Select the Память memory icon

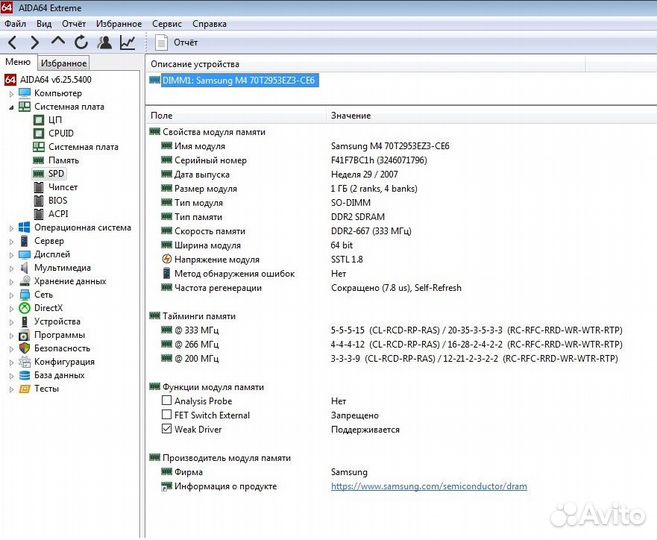tap(39, 160)
